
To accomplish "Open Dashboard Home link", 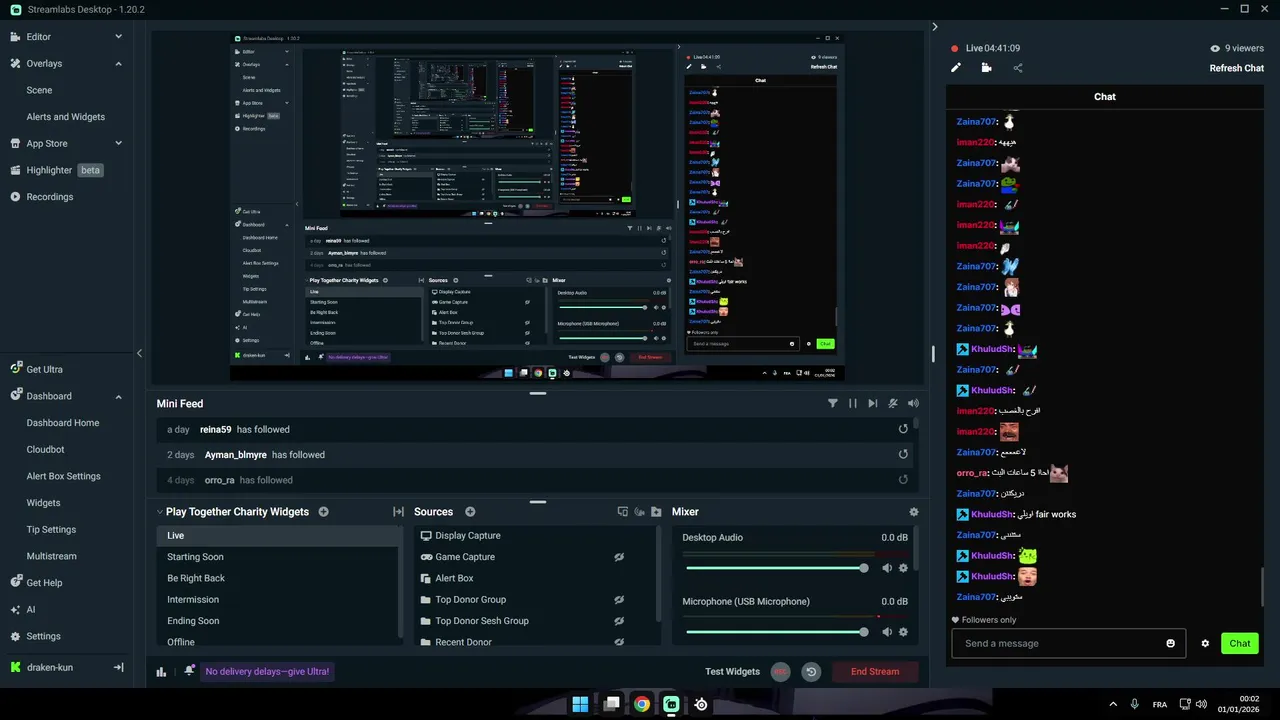I will tap(63, 423).
